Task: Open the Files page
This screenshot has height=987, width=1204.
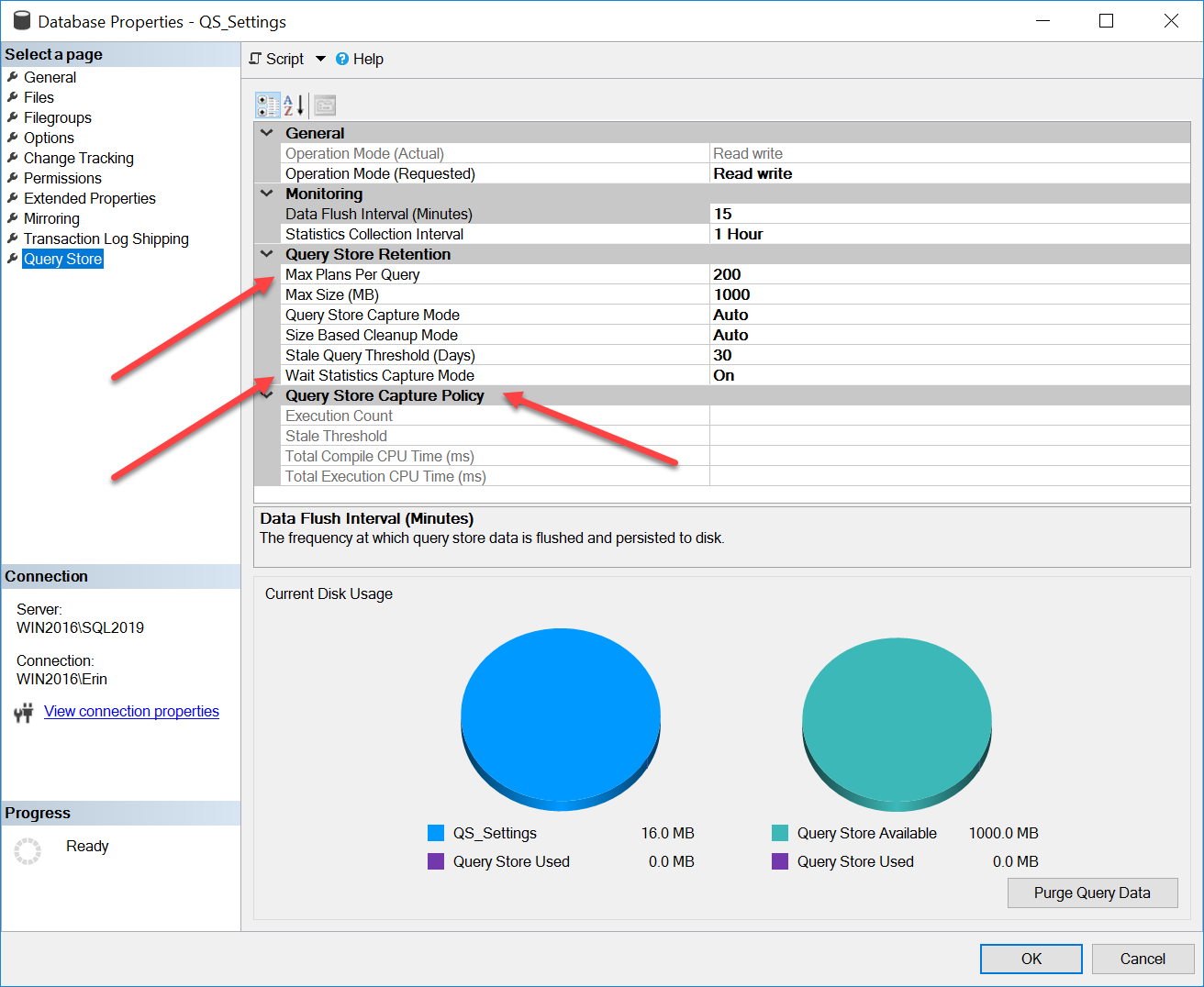Action: [39, 97]
